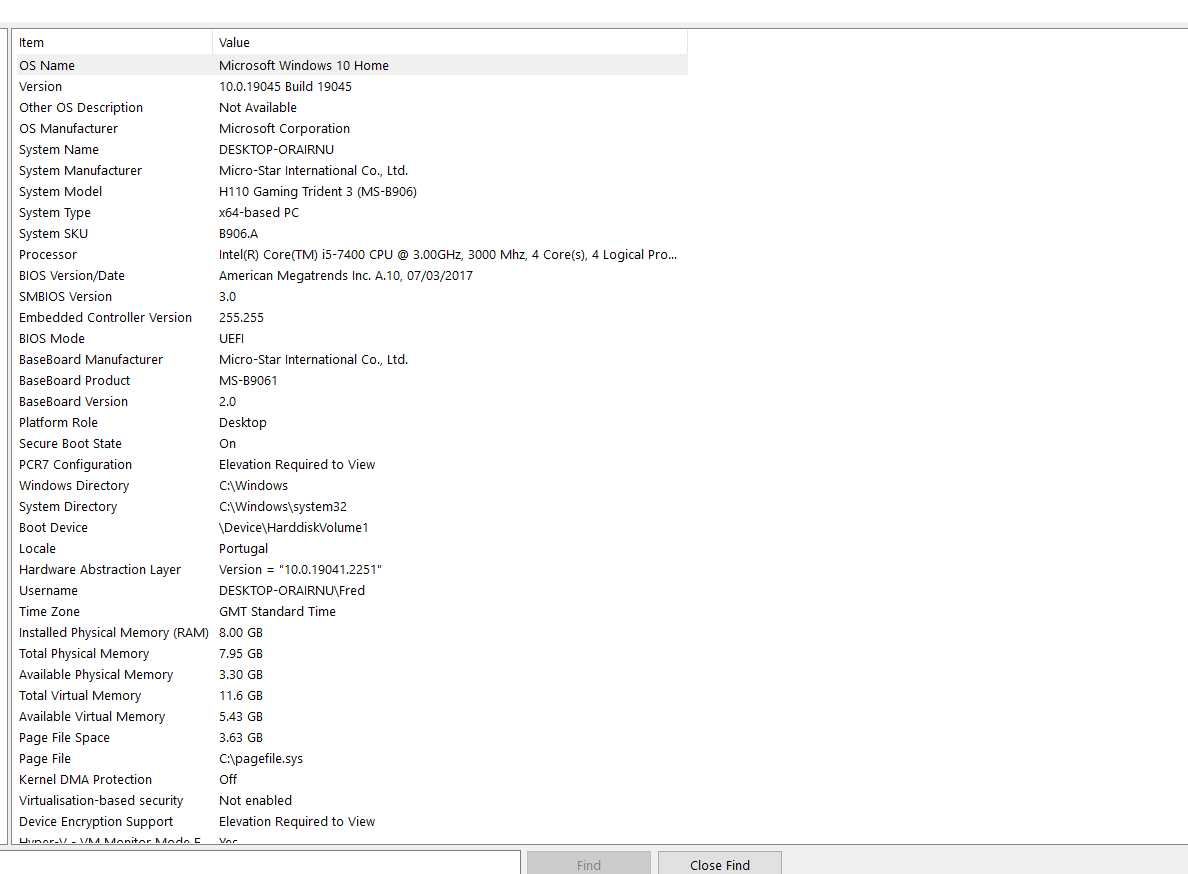The image size is (1188, 874).
Task: Select the value 10.0.19045 Build 19045
Action: (286, 86)
